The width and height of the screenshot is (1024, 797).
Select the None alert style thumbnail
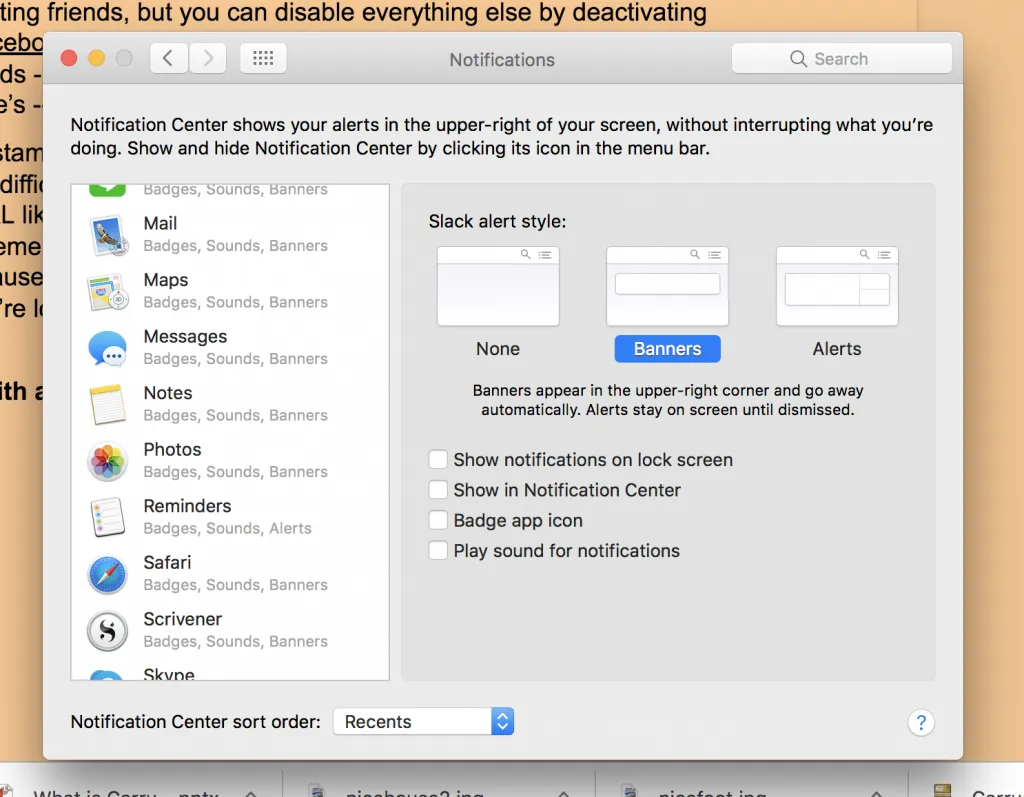click(498, 286)
